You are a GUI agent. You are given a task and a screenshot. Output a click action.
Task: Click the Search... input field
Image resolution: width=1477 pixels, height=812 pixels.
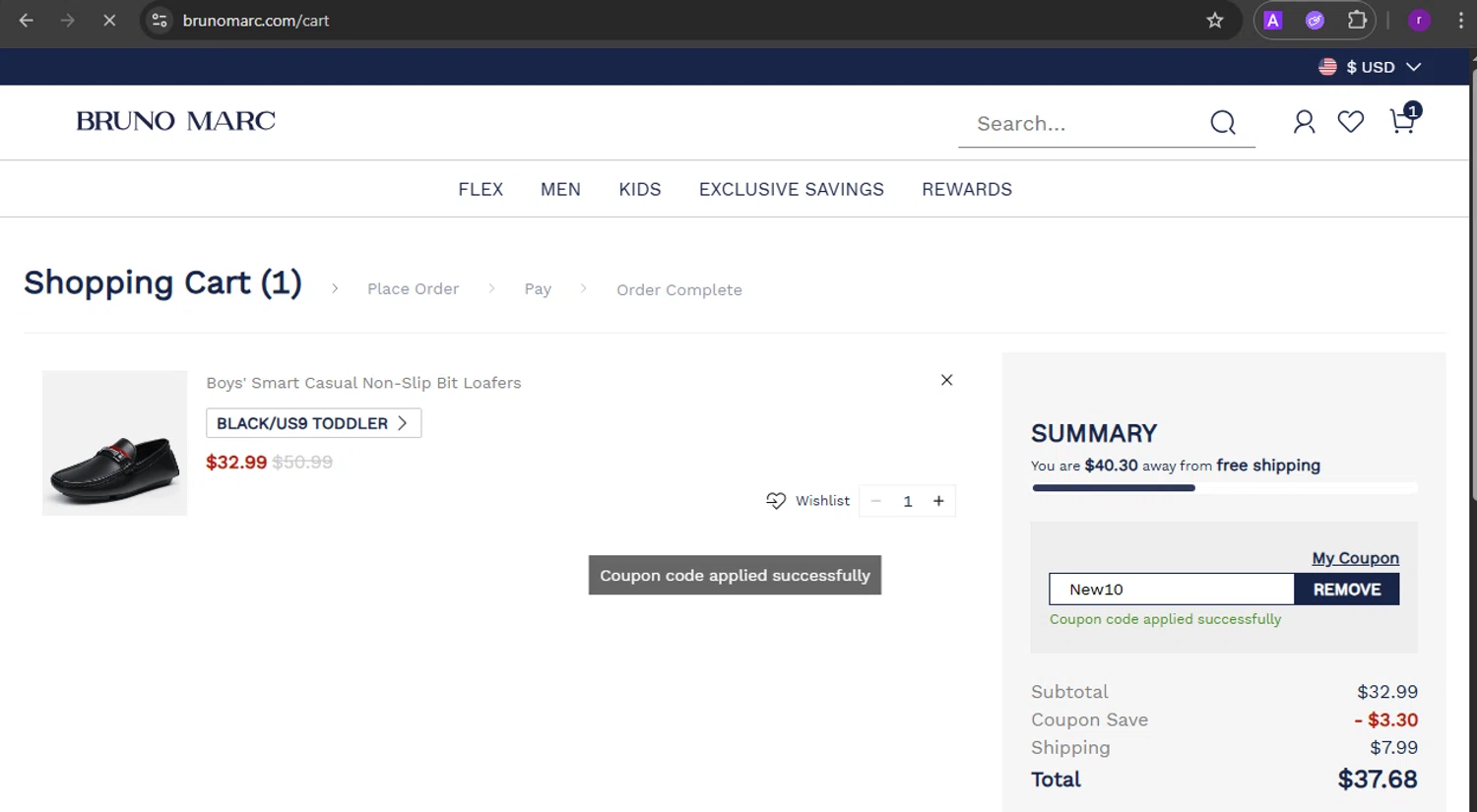pyautogui.click(x=1083, y=123)
